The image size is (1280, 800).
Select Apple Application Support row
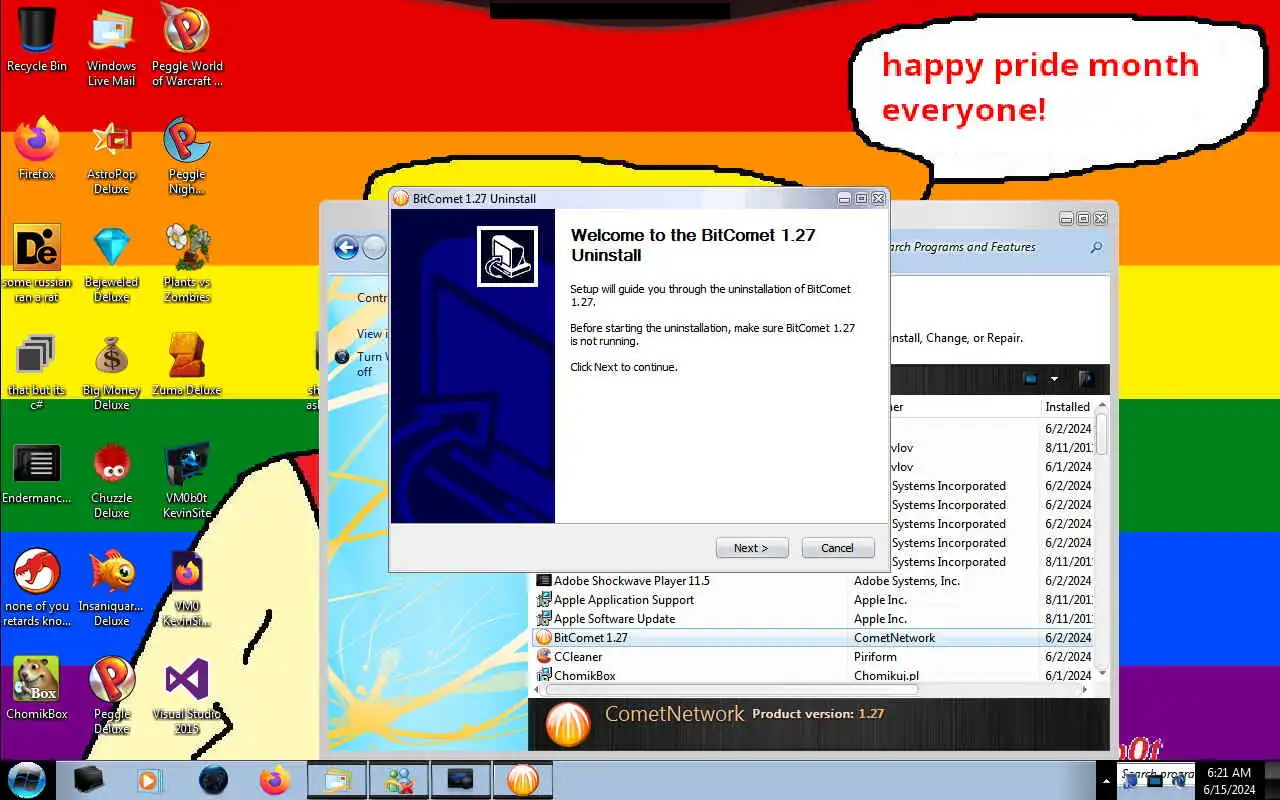tap(813, 600)
